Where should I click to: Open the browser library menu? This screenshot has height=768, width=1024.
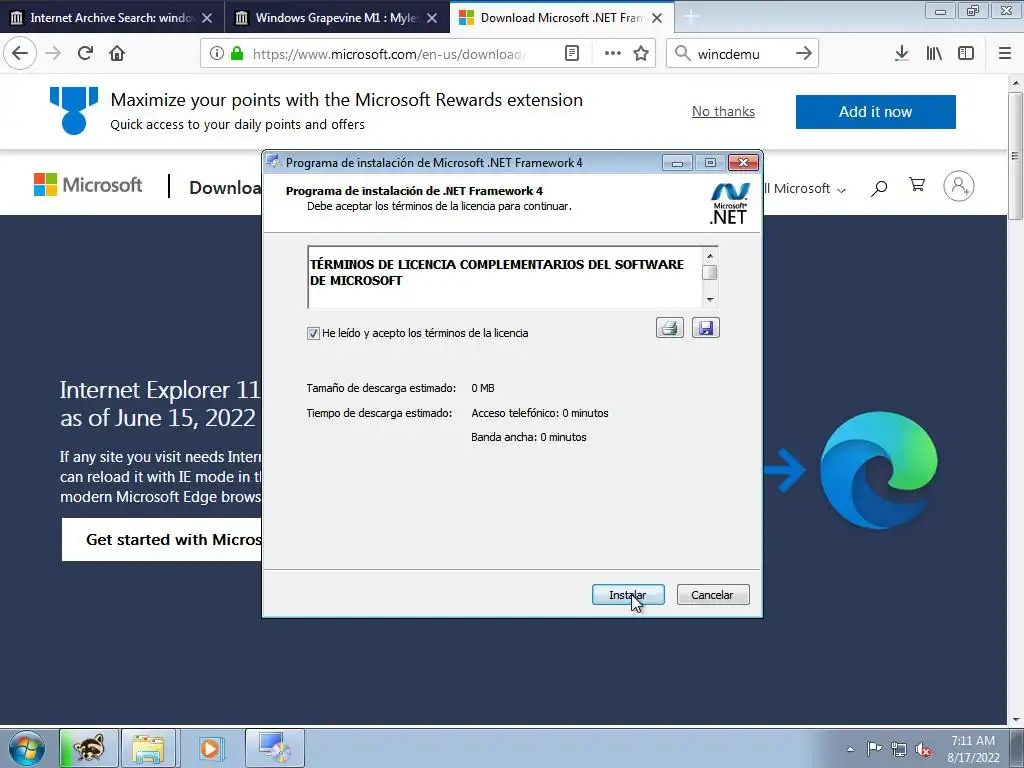[x=934, y=53]
